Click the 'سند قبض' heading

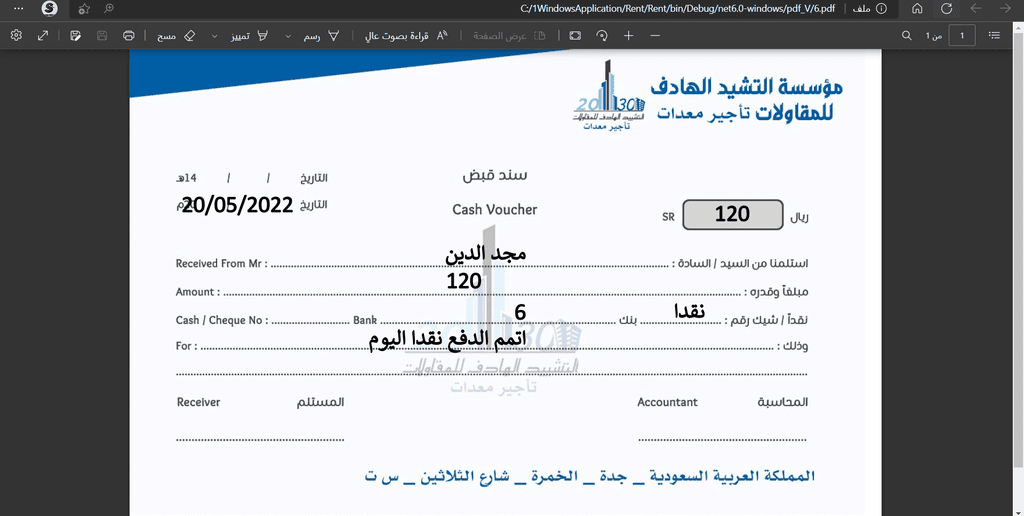pos(494,176)
